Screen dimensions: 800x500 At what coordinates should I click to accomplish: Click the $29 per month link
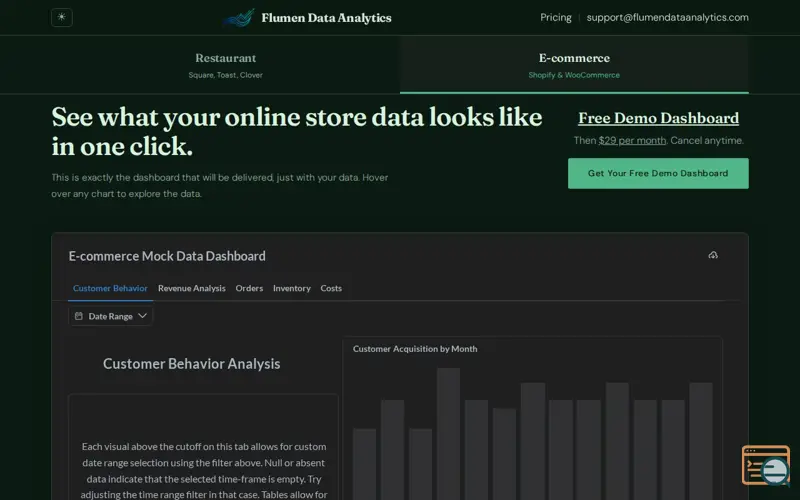(x=632, y=140)
